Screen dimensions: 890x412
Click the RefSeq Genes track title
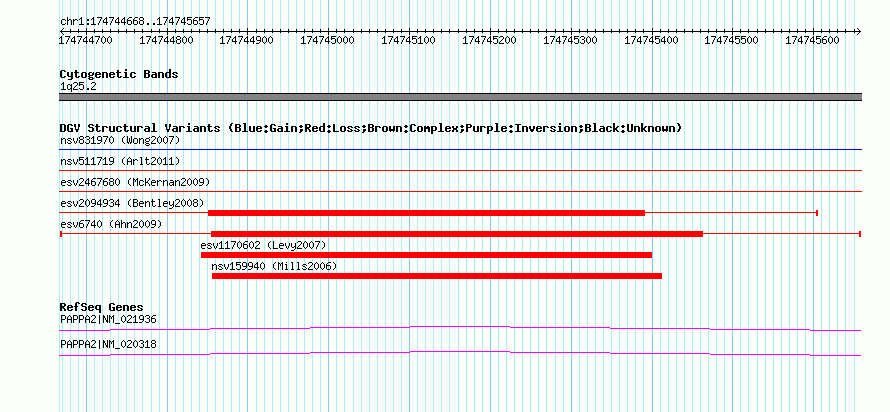[x=102, y=308]
